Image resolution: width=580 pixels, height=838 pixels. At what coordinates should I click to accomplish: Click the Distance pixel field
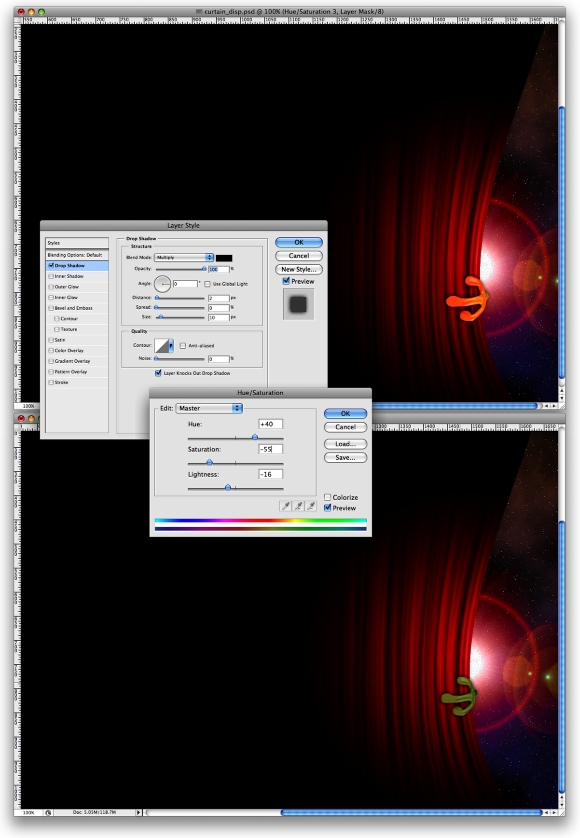219,298
